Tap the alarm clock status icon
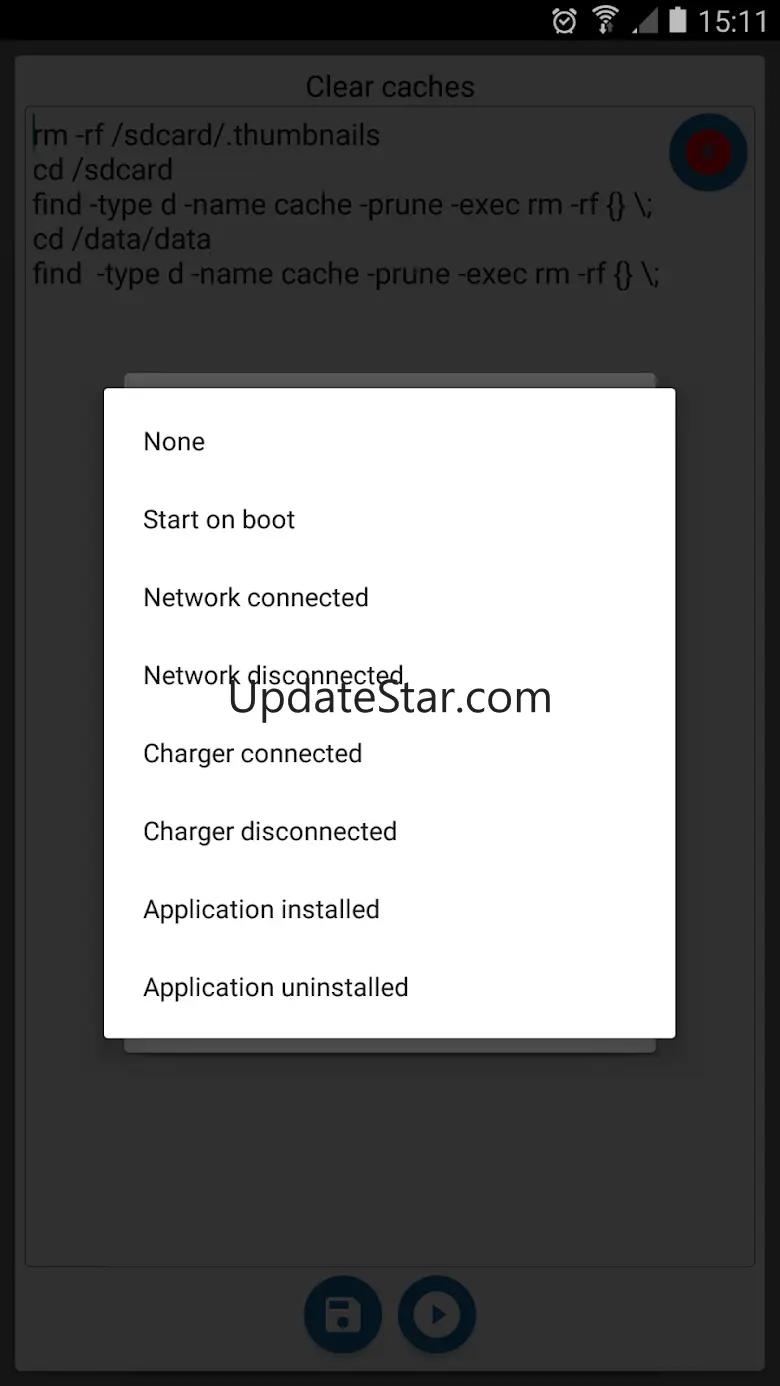The width and height of the screenshot is (780, 1386). click(564, 20)
